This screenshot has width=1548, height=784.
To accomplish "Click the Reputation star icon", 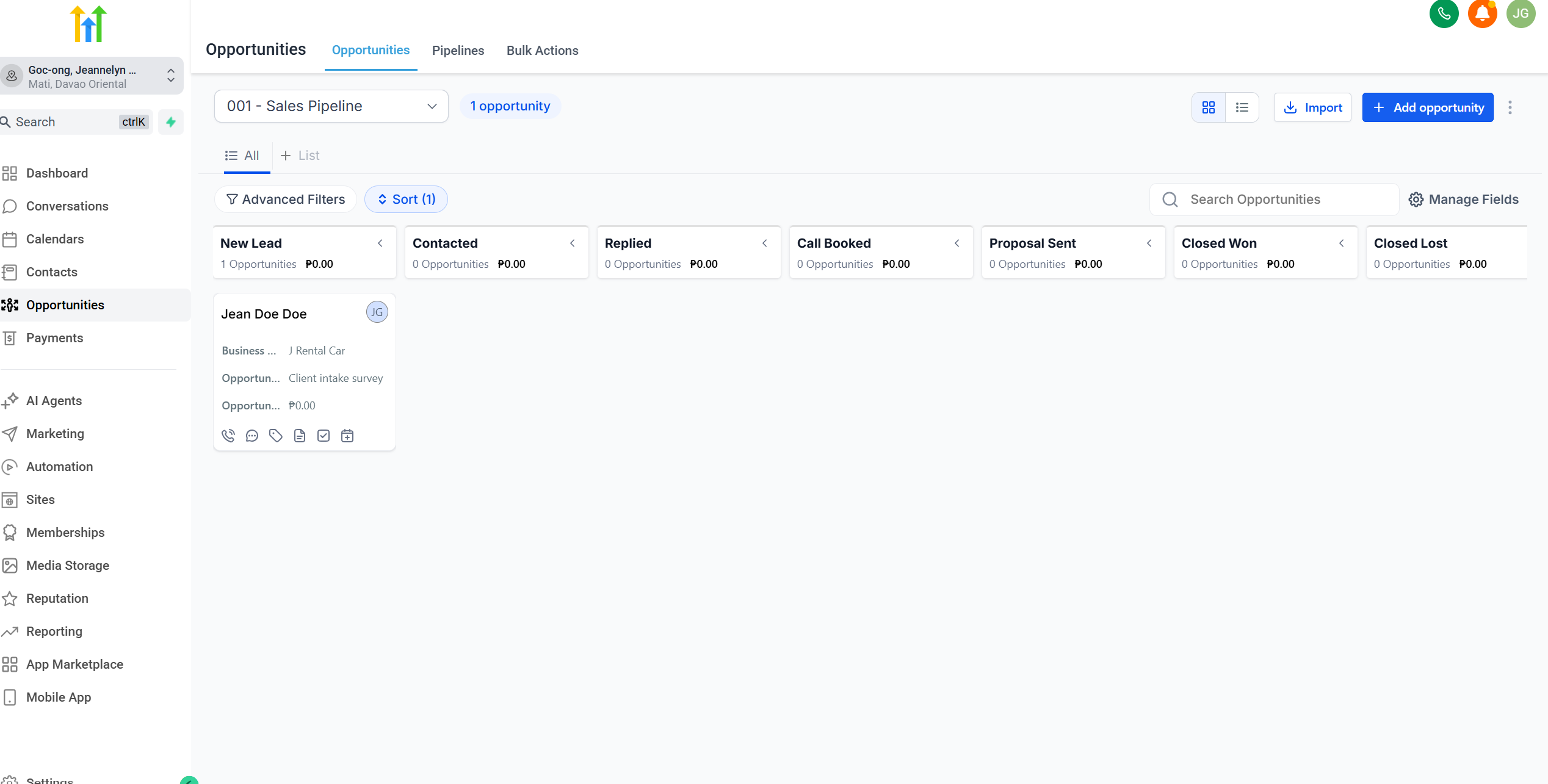I will (x=10, y=599).
